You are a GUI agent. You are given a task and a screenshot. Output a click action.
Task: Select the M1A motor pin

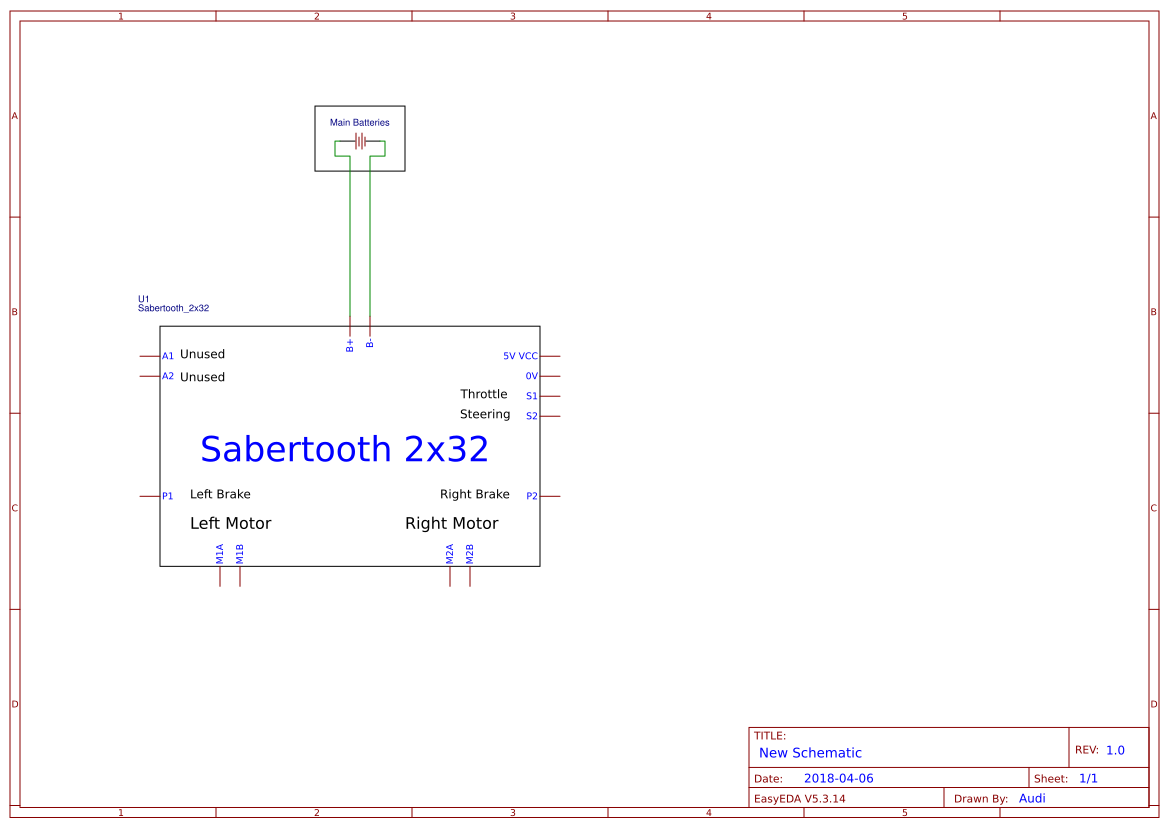tap(220, 554)
